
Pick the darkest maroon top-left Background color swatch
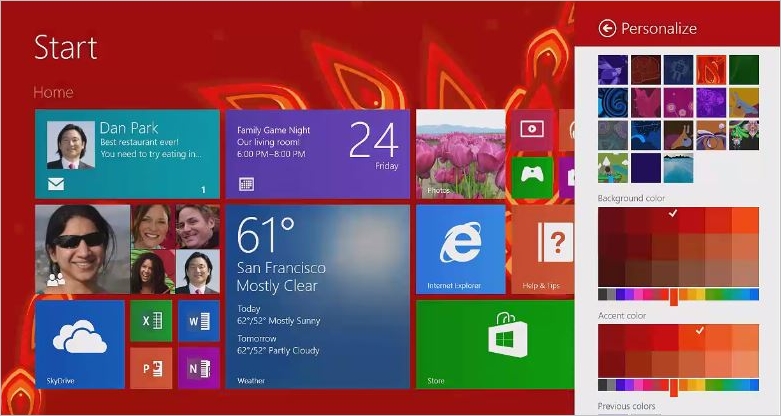tap(611, 221)
